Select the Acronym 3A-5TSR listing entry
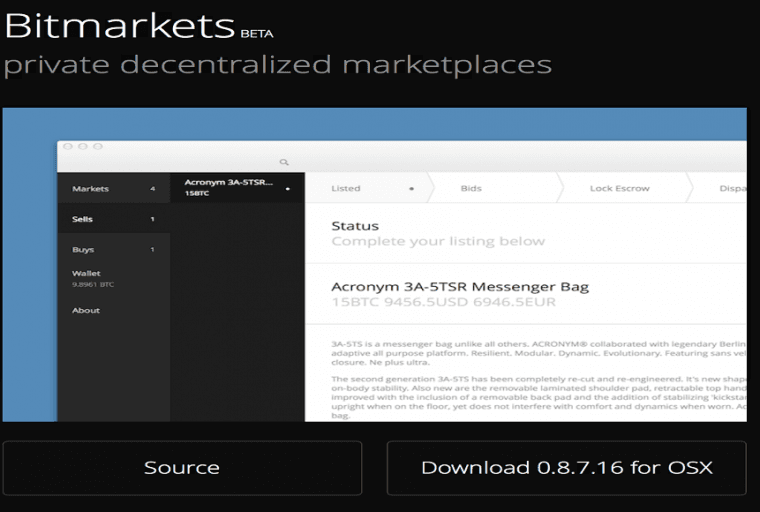Screen dimensions: 760x512 pos(238,188)
